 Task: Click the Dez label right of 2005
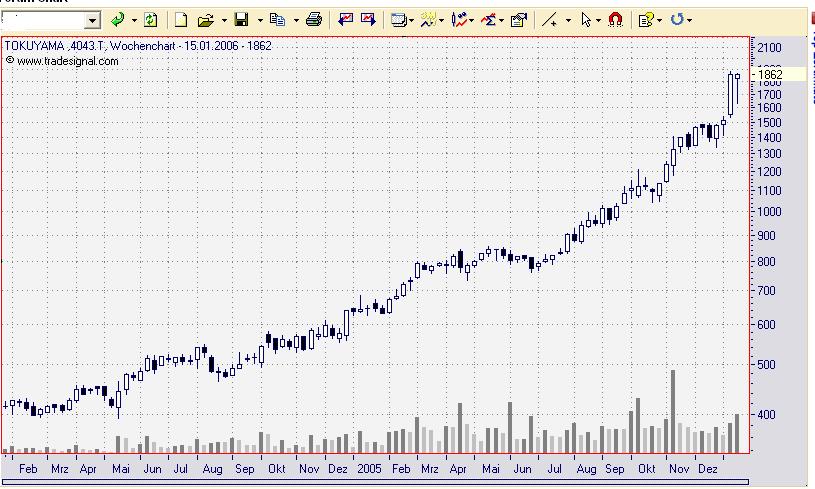tap(707, 469)
